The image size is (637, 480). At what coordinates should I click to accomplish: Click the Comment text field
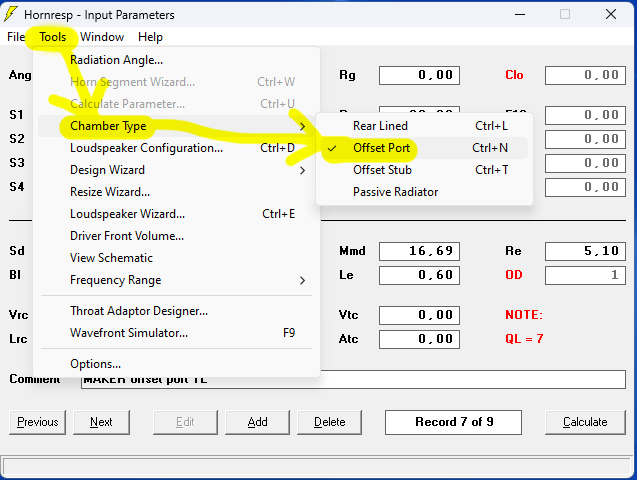click(353, 379)
